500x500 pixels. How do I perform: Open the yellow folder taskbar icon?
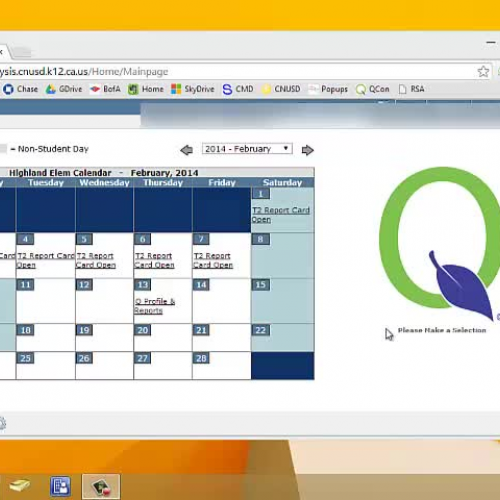coord(20,486)
